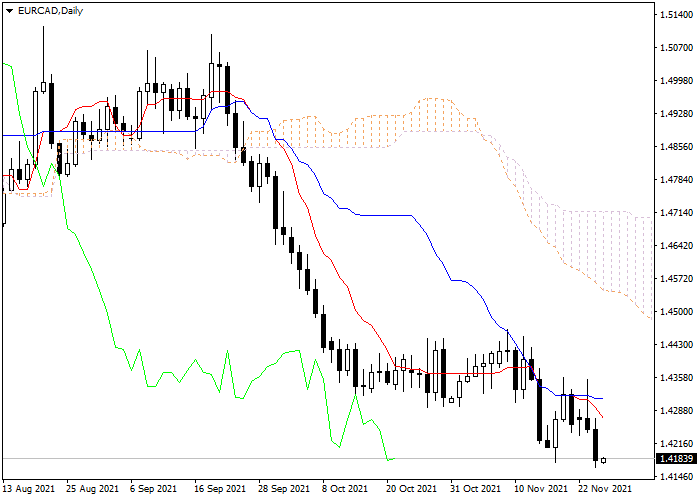Image resolution: width=700 pixels, height=500 pixels.
Task: Select price level 1.41460 on the axis
Action: point(676,477)
